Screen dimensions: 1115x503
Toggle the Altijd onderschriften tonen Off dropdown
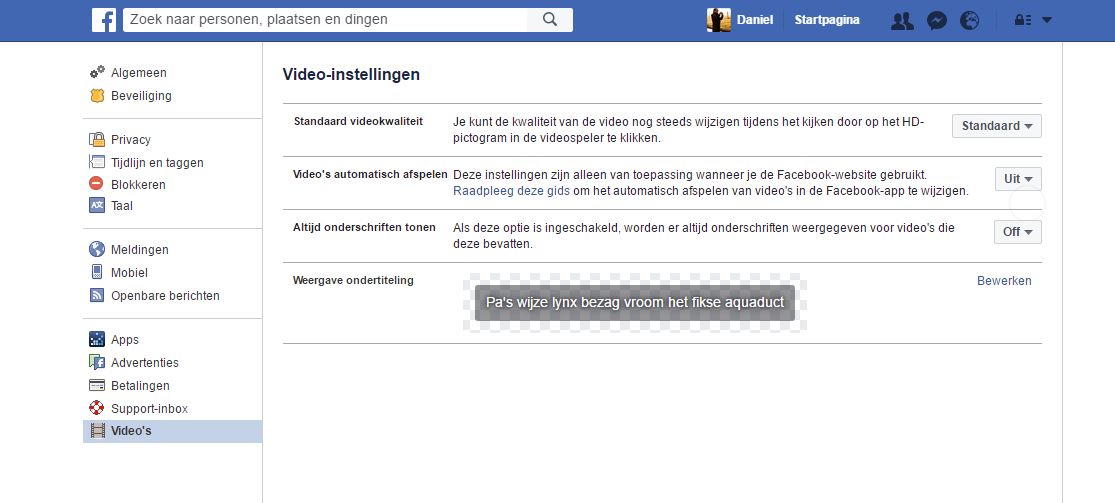click(x=1017, y=232)
